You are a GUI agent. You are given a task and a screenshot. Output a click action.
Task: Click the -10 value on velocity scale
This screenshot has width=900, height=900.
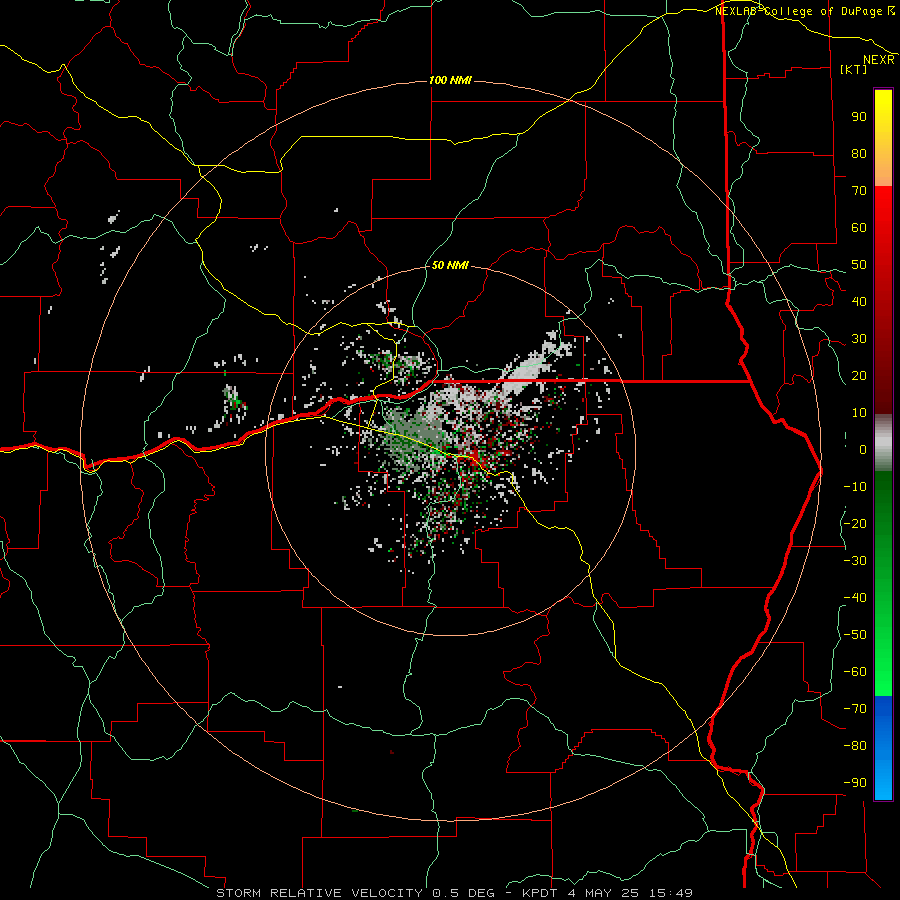855,487
